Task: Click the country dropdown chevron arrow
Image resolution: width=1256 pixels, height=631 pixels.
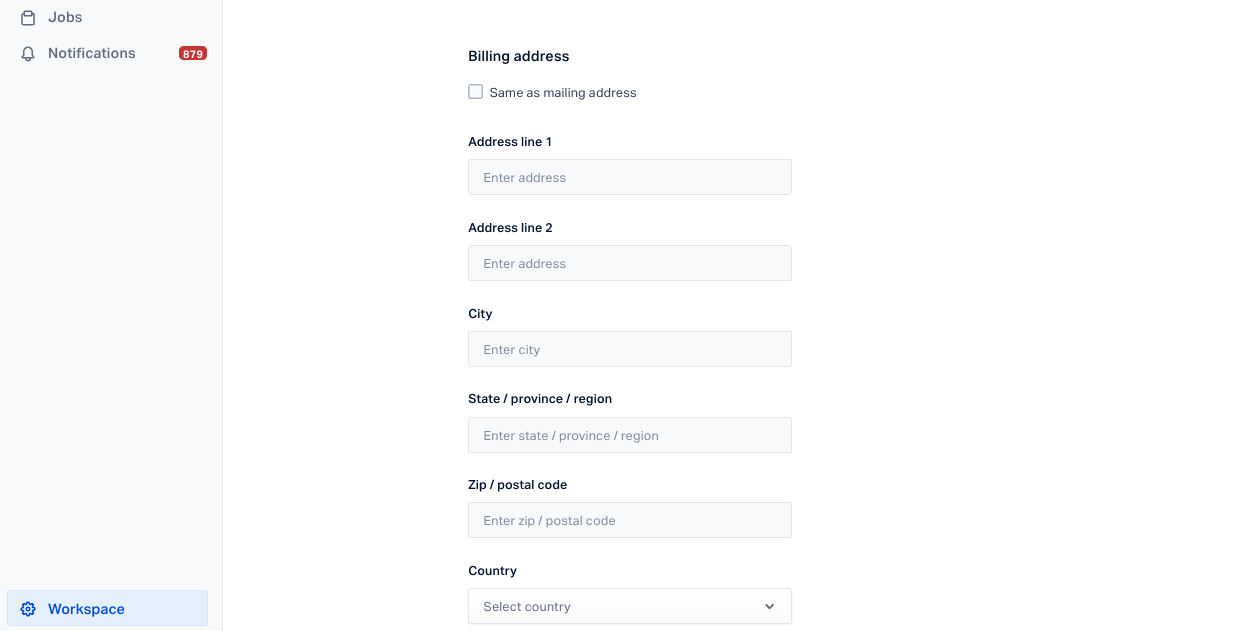Action: pyautogui.click(x=769, y=606)
